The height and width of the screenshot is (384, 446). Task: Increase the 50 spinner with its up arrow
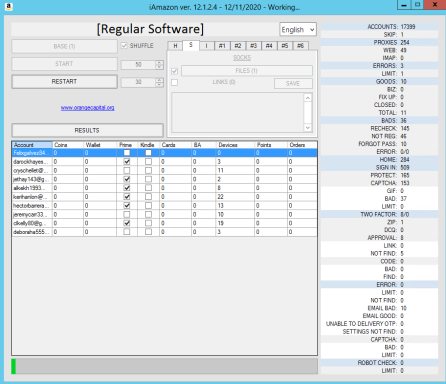159,62
